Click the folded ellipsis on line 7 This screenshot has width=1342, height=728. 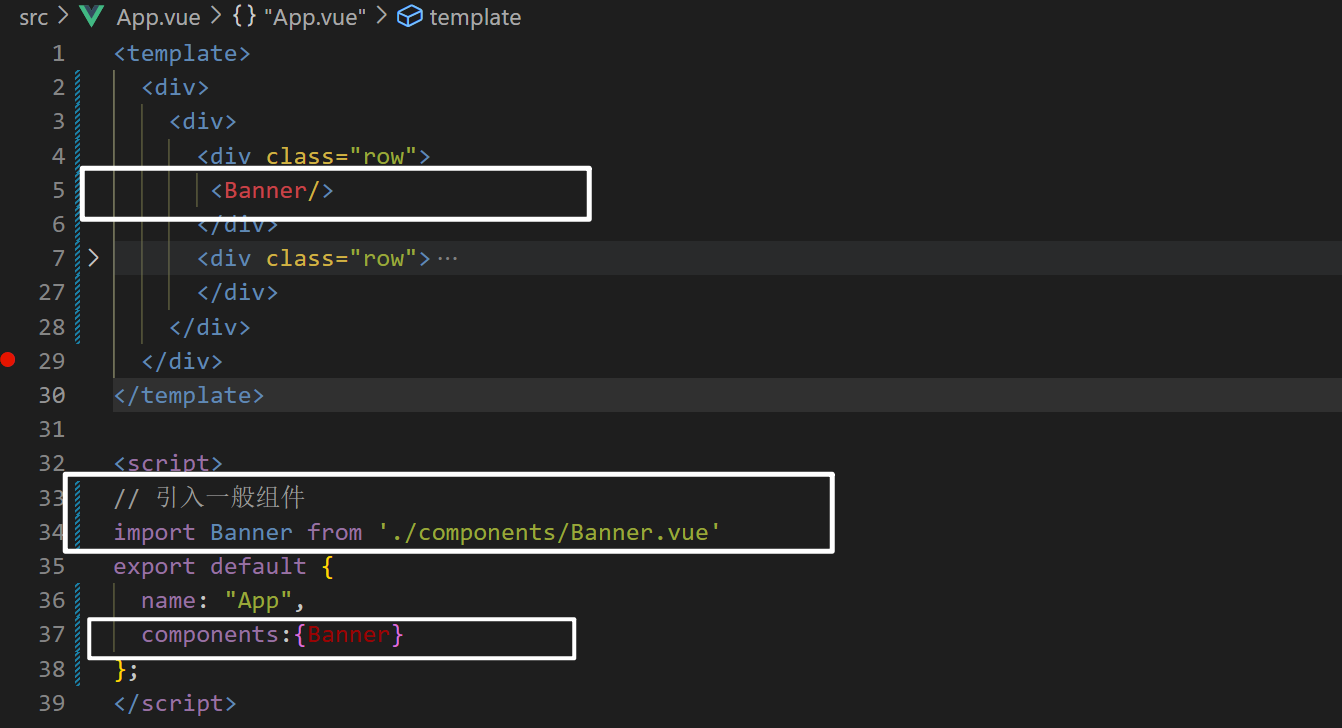pos(447,259)
